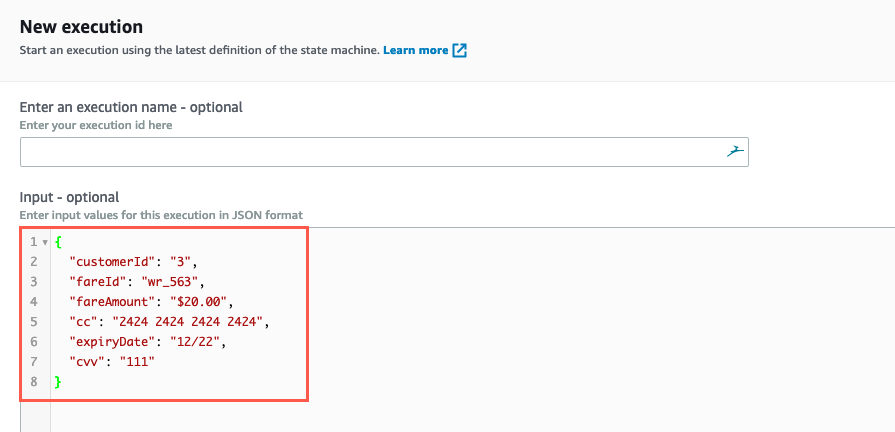This screenshot has height=432, width=895.
Task: Select gutter line number 4
Action: (34, 302)
